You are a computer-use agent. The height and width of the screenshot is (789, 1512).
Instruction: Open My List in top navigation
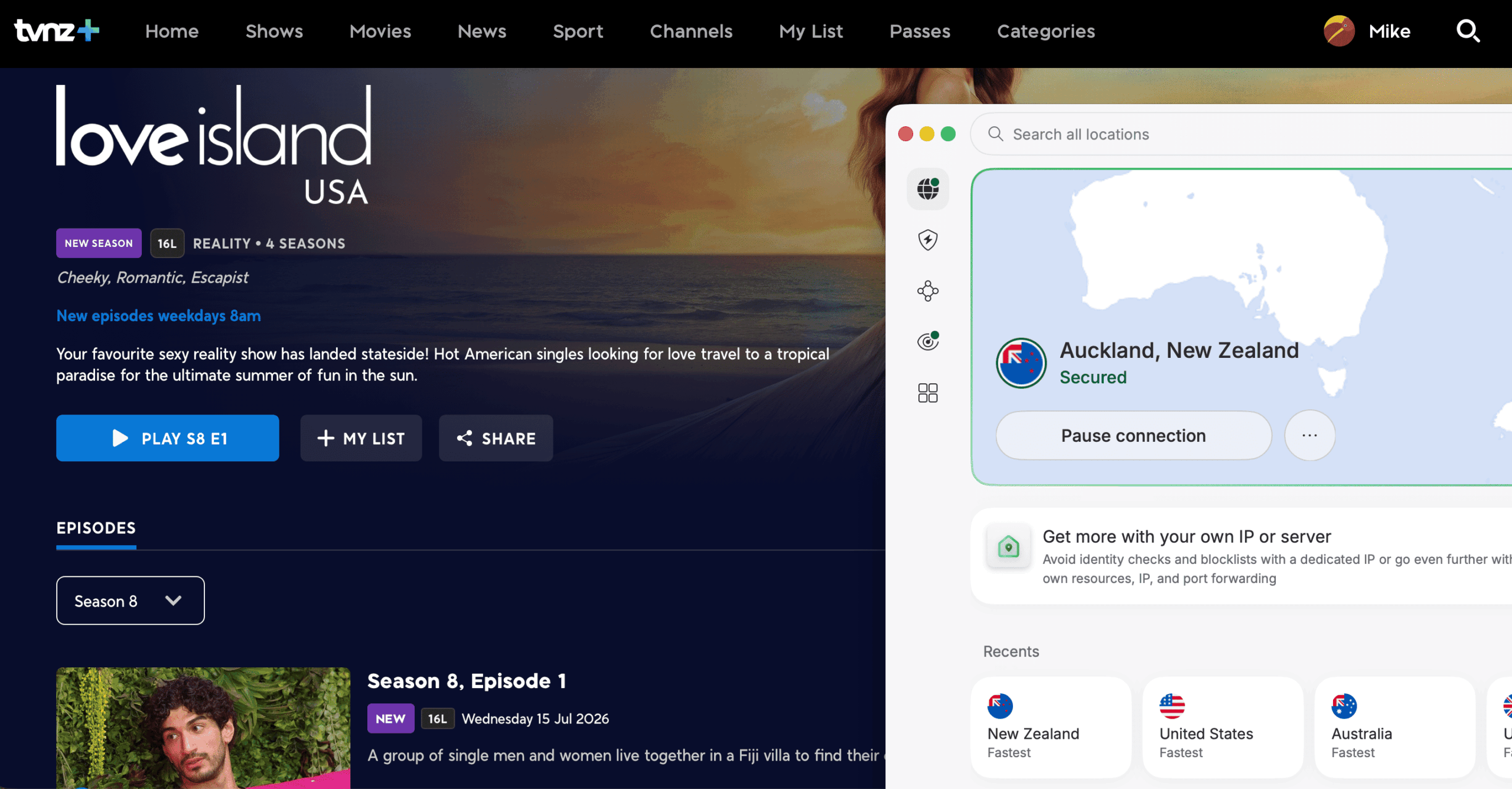pos(811,31)
